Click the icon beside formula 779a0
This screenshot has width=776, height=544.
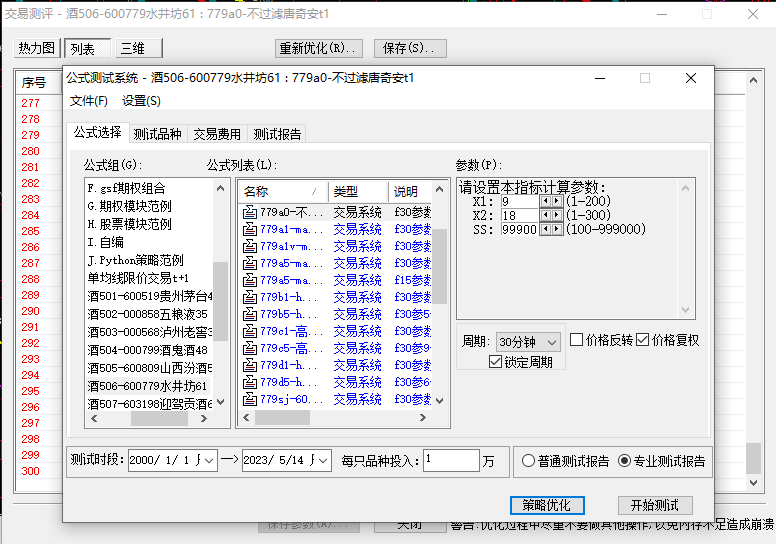[x=250, y=212]
